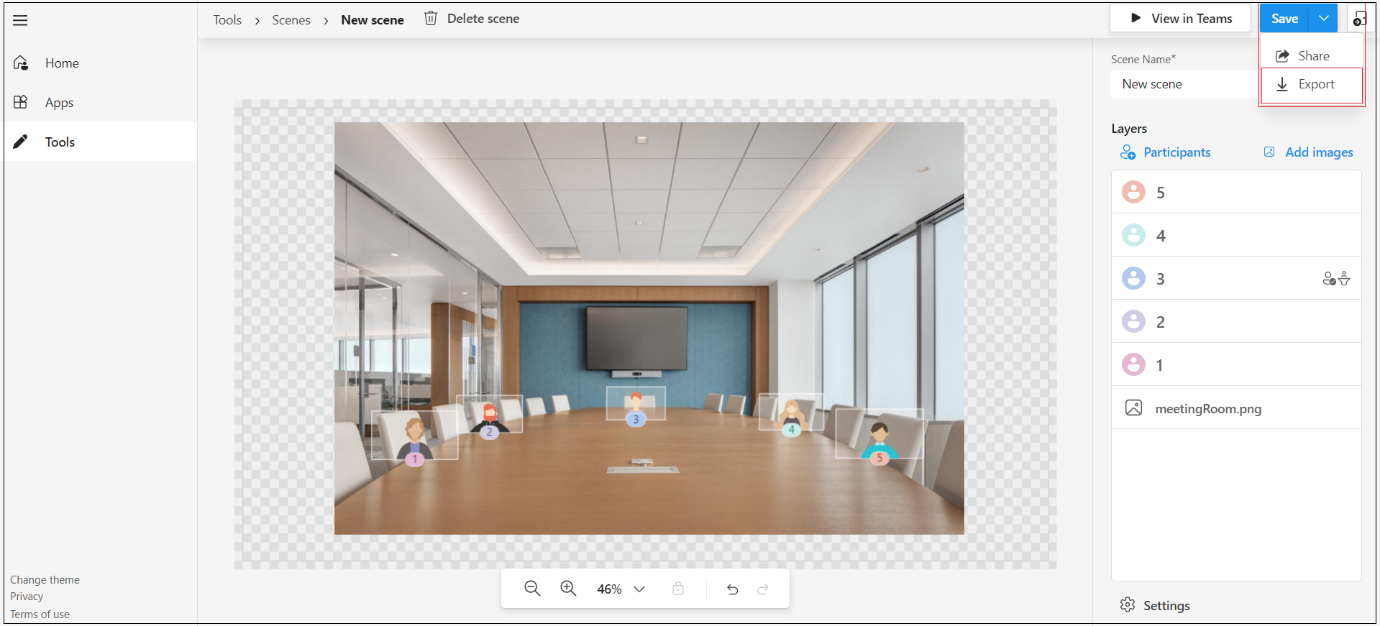Select Export from the Save menu

coord(1311,84)
